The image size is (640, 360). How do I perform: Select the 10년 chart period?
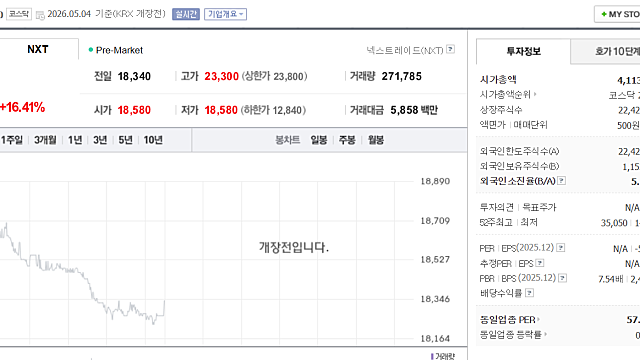(x=153, y=140)
